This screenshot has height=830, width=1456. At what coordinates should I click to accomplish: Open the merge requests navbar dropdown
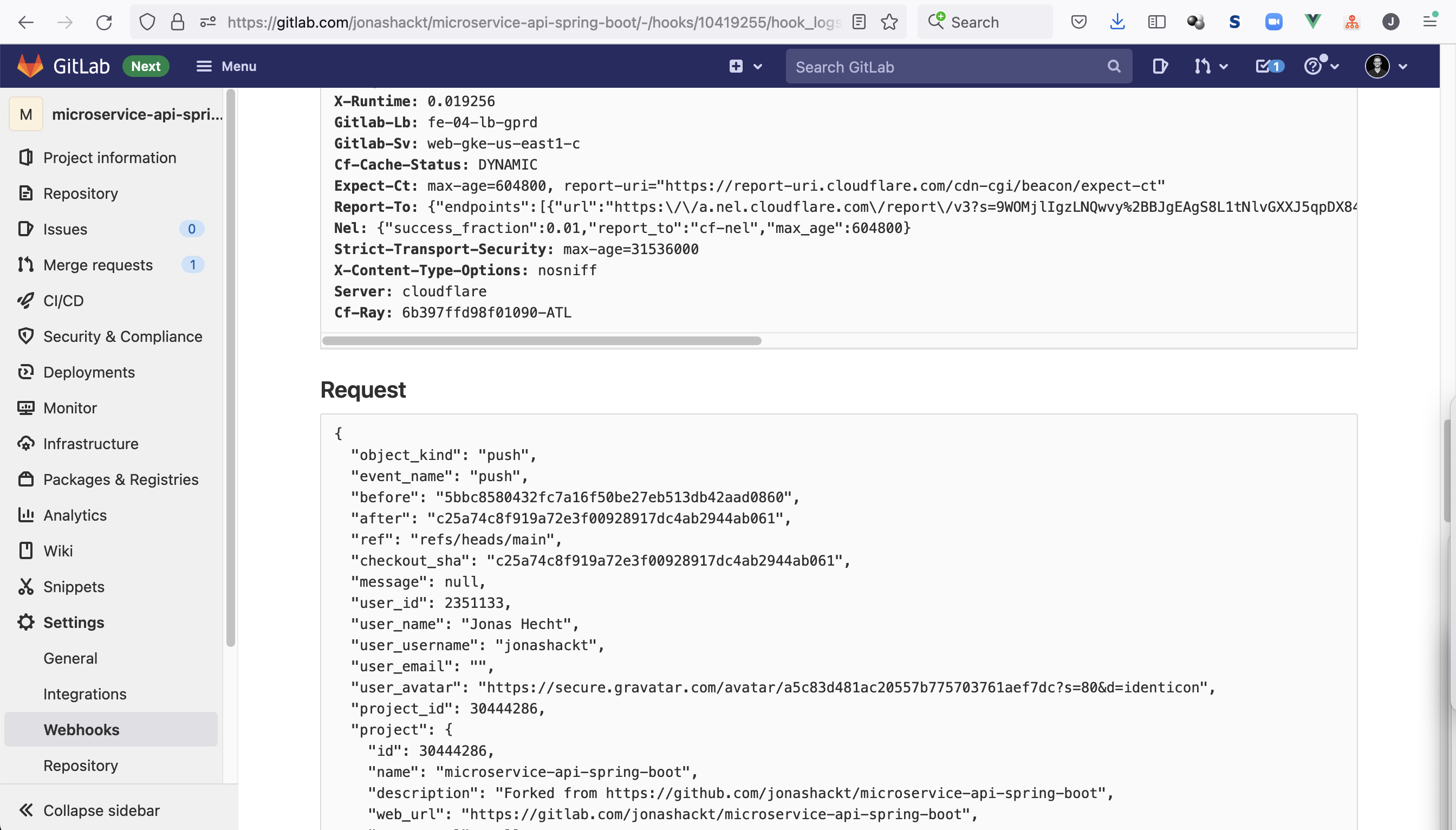coord(1211,66)
